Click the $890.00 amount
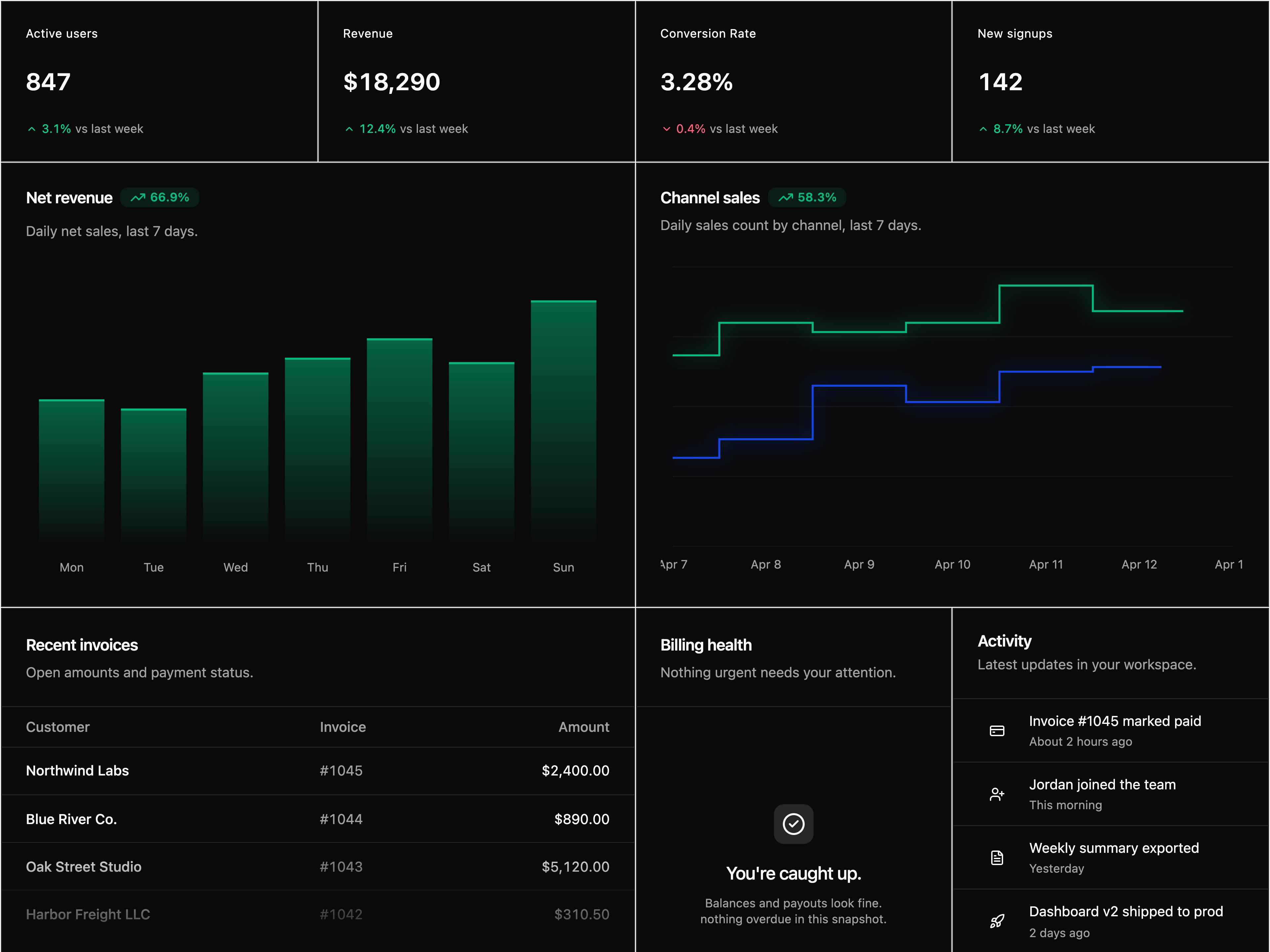Image resolution: width=1270 pixels, height=952 pixels. (582, 819)
